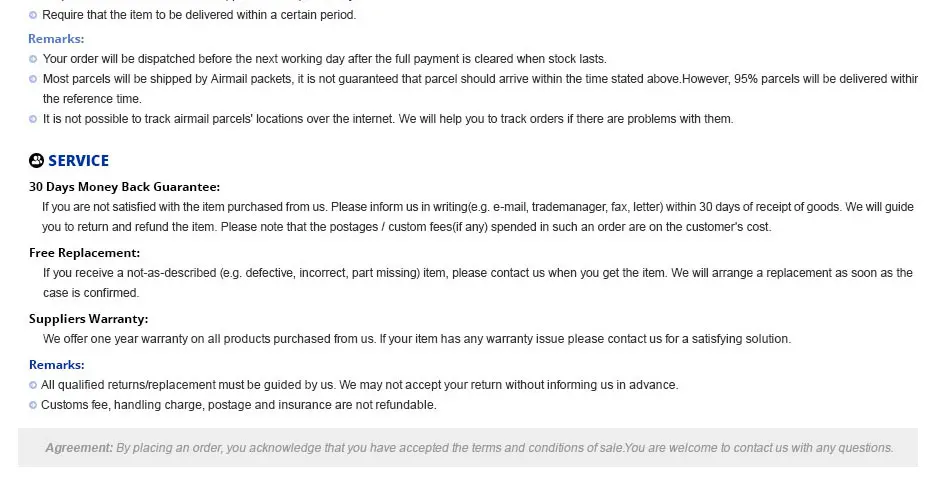Click the "If you are not satisfied" paragraph

pos(477,207)
